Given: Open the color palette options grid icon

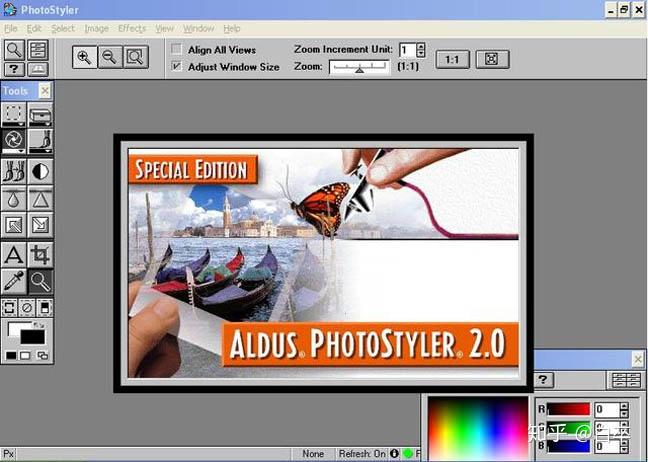Looking at the screenshot, I should coord(625,380).
